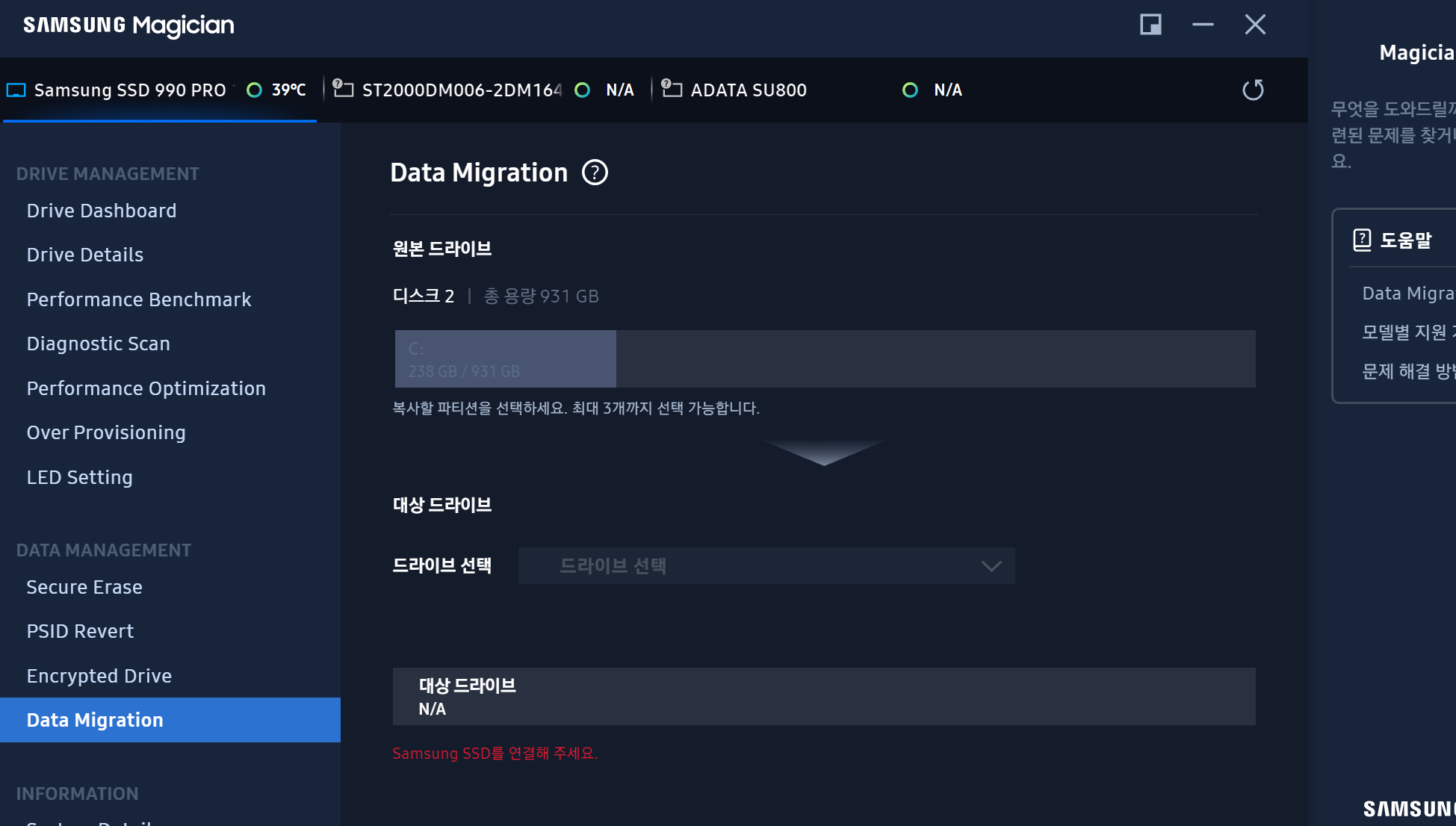Open Over Provisioning page
Image resolution: width=1456 pixels, height=826 pixels.
point(106,432)
